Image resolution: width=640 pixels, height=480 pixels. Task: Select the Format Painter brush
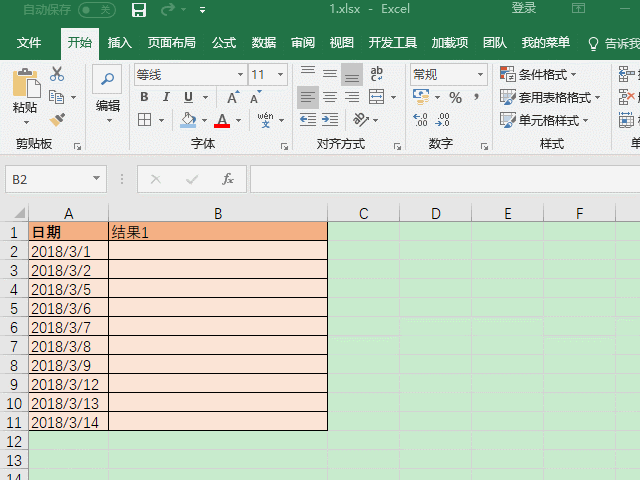[x=57, y=120]
